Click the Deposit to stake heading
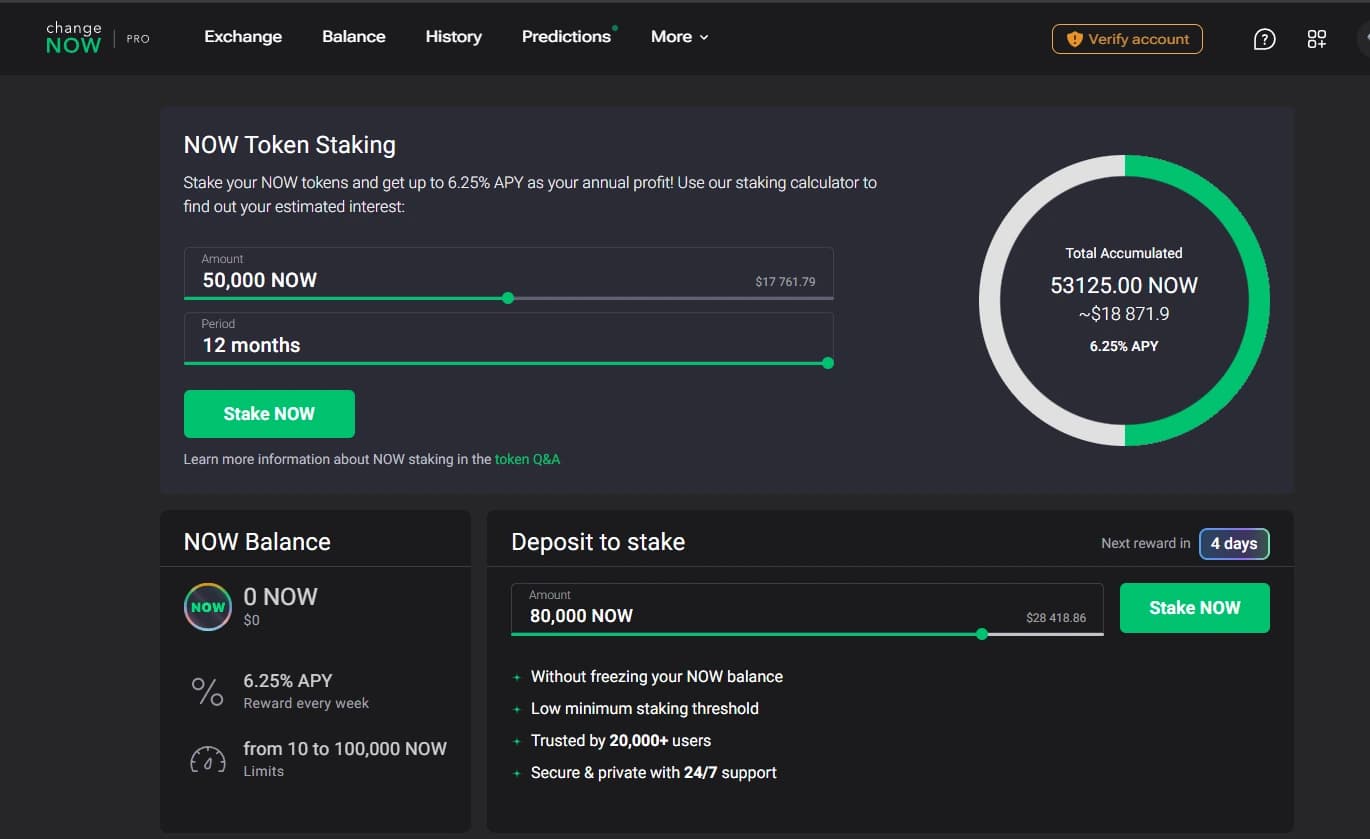The image size is (1370, 839). [598, 542]
